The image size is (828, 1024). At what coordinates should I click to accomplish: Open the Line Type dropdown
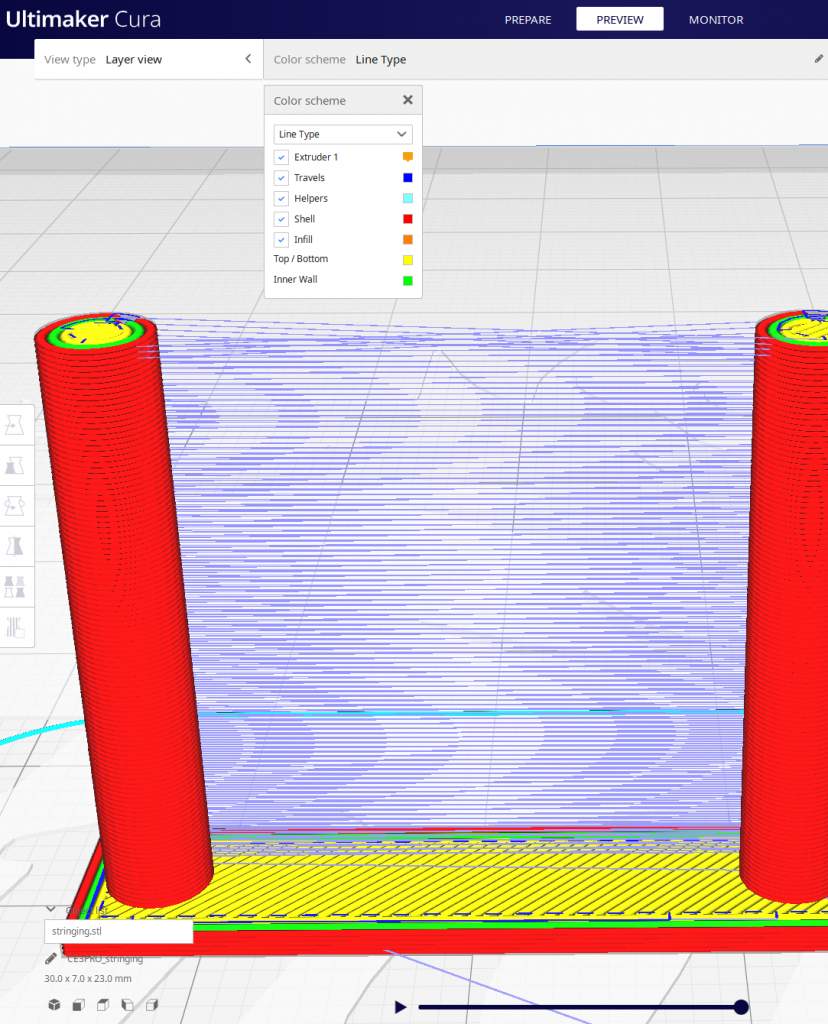(343, 134)
